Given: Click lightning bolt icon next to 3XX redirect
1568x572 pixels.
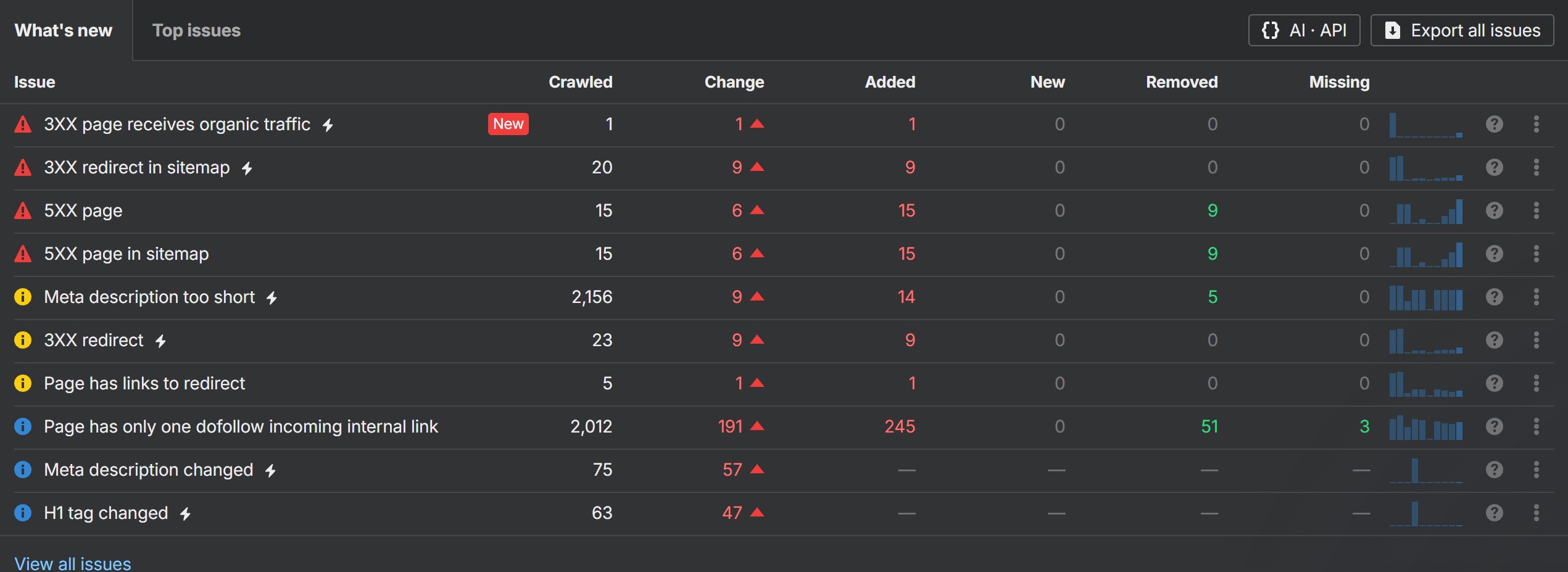Looking at the screenshot, I should (160, 341).
